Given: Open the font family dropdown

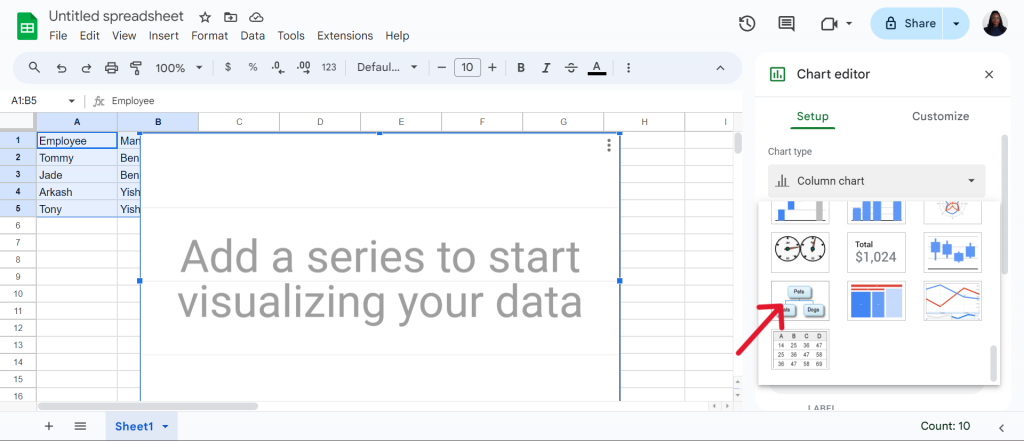Looking at the screenshot, I should 387,67.
